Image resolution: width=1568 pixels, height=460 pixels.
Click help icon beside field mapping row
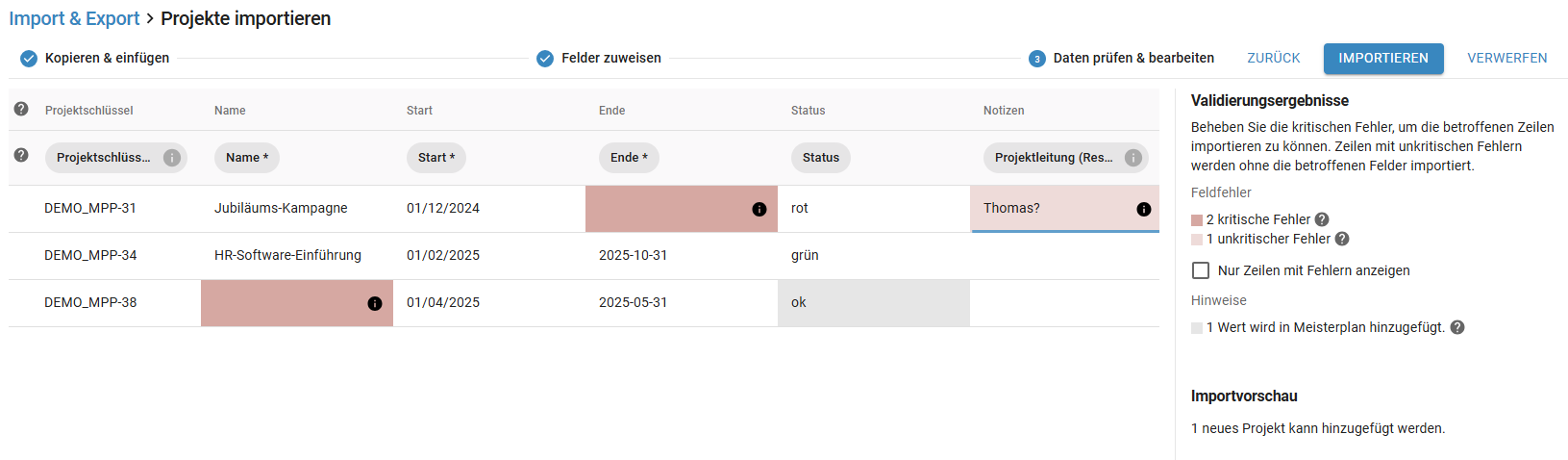tap(21, 155)
